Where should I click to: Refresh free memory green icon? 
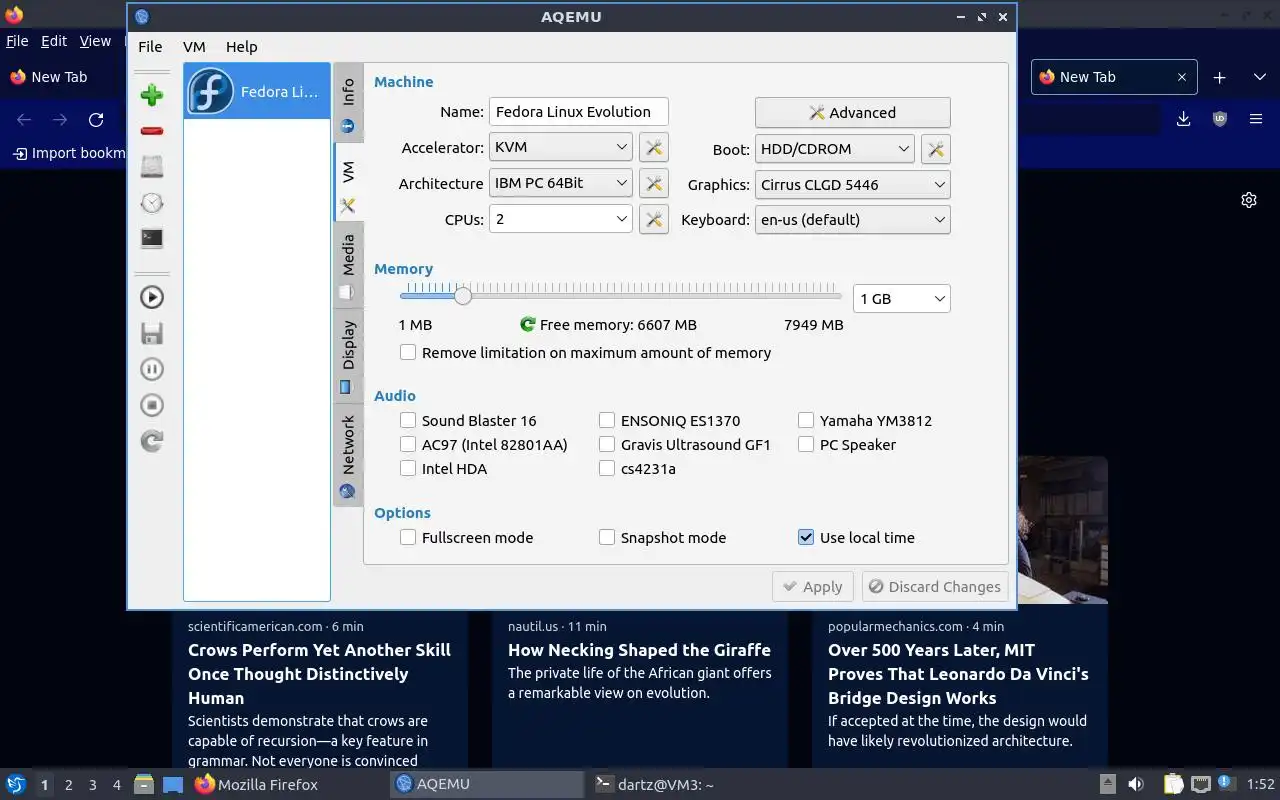(x=528, y=324)
